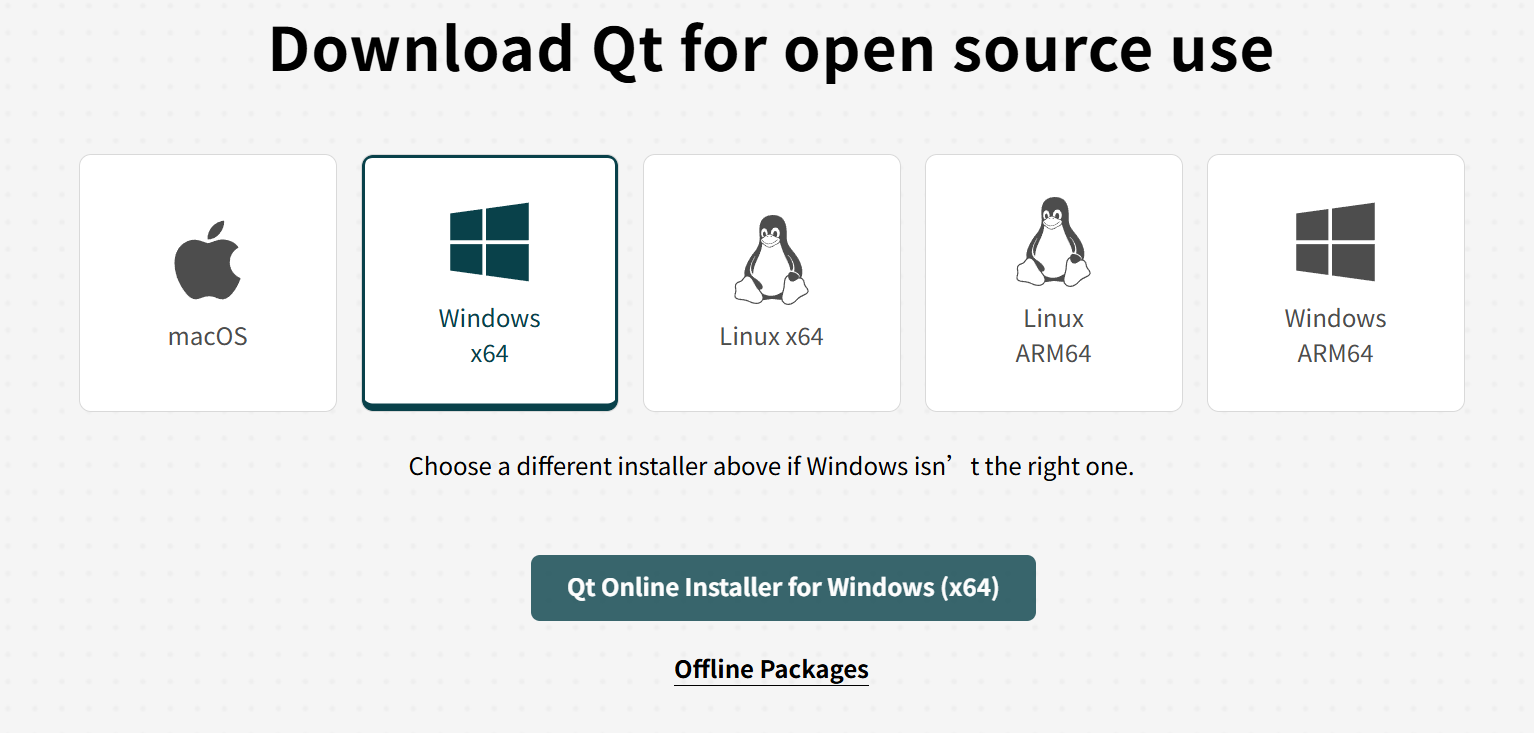Click 'Qt Online Installer for Windows (x64)' button

tap(783, 588)
